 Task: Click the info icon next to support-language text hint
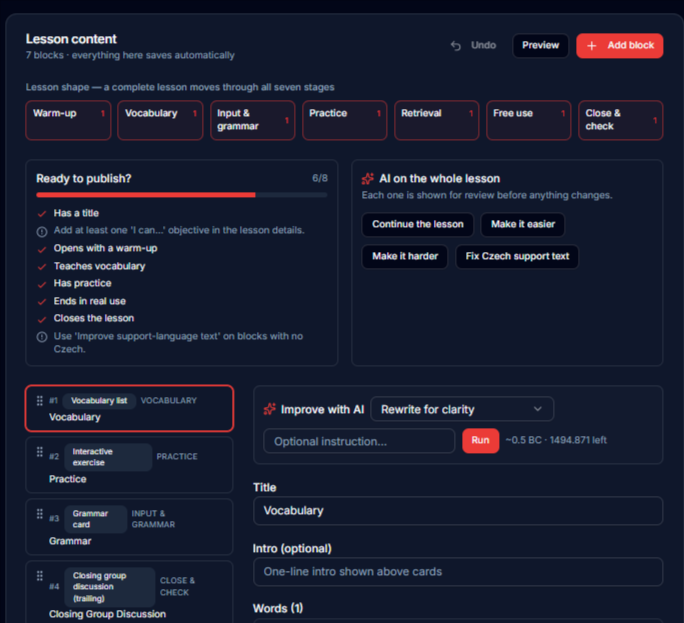coord(42,337)
